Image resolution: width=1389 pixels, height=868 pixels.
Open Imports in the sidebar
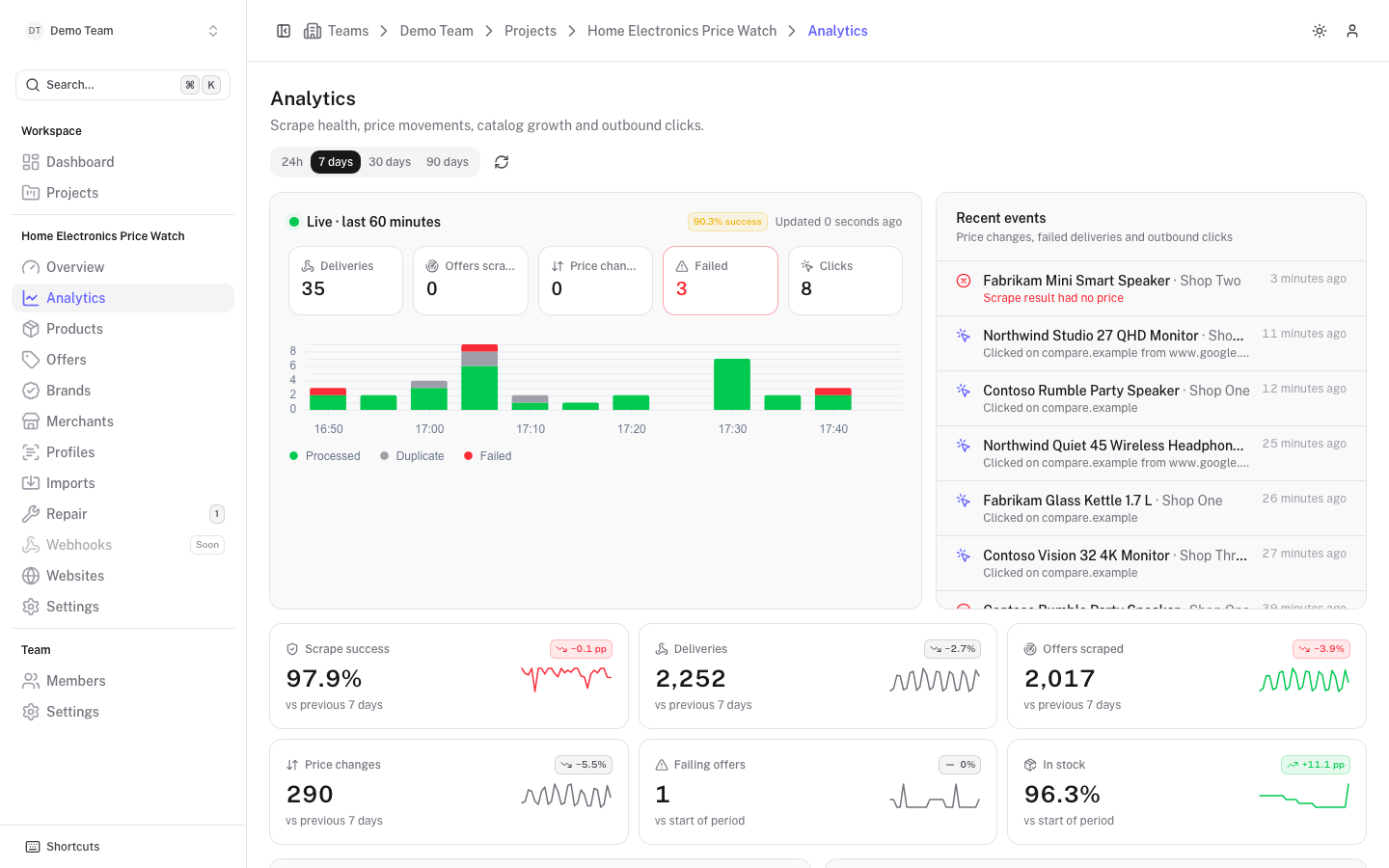pos(123,483)
